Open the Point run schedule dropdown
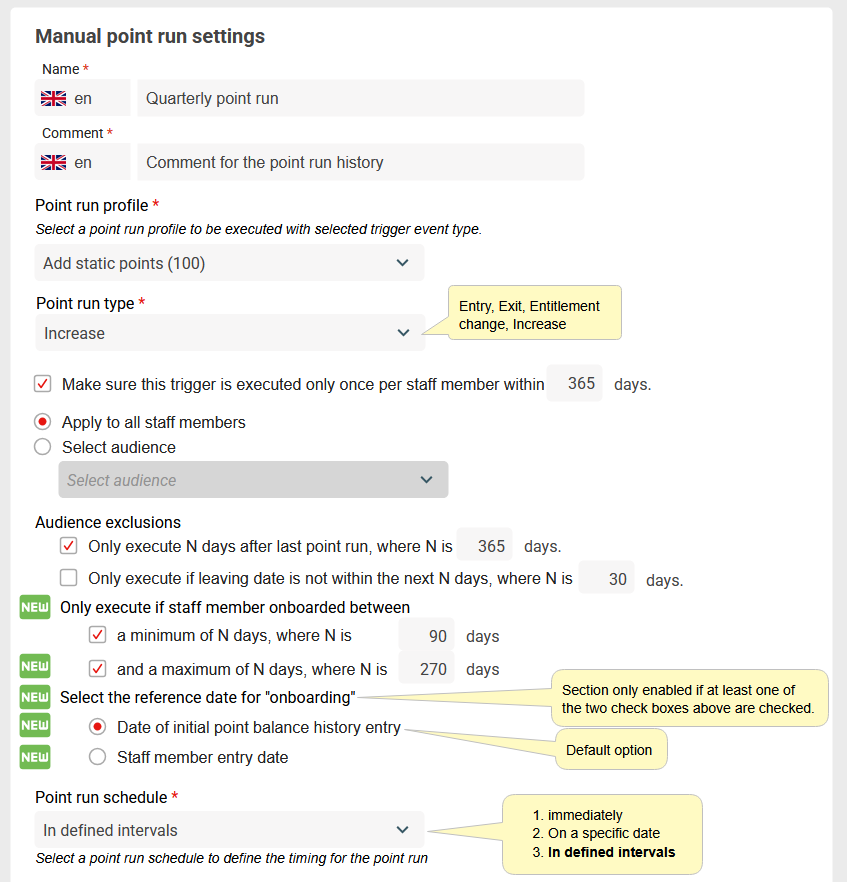The image size is (847, 882). click(x=229, y=830)
